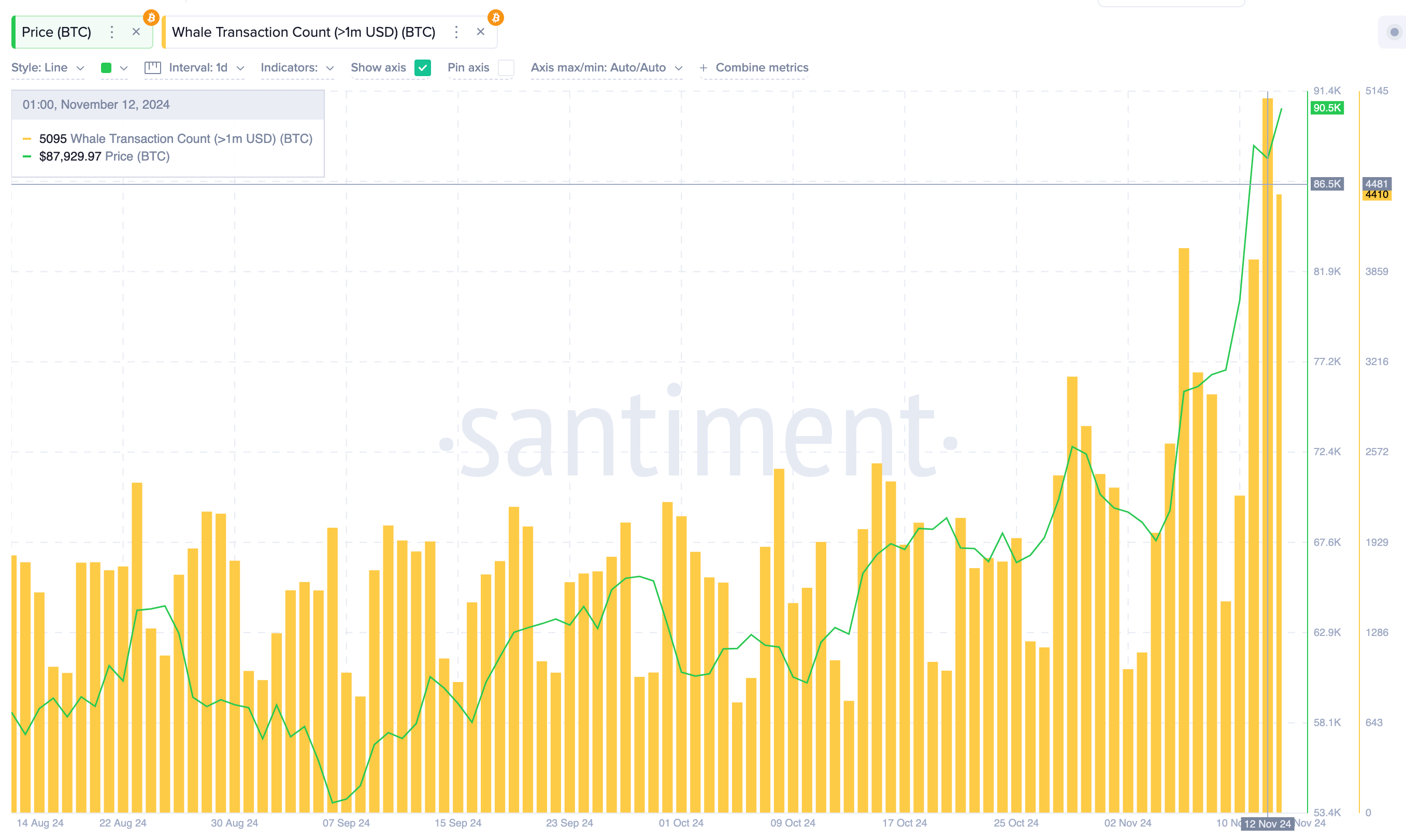Click the 12 Nov 24 date marker
The image size is (1406, 840).
(x=1267, y=823)
